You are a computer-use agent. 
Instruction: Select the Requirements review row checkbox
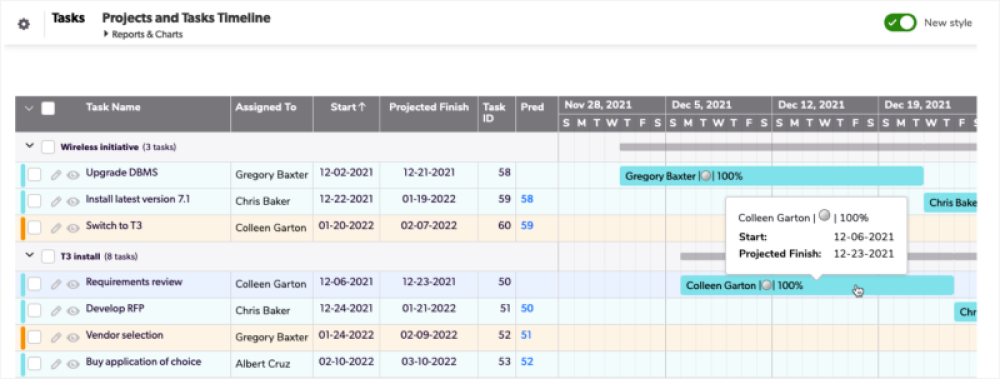click(34, 284)
